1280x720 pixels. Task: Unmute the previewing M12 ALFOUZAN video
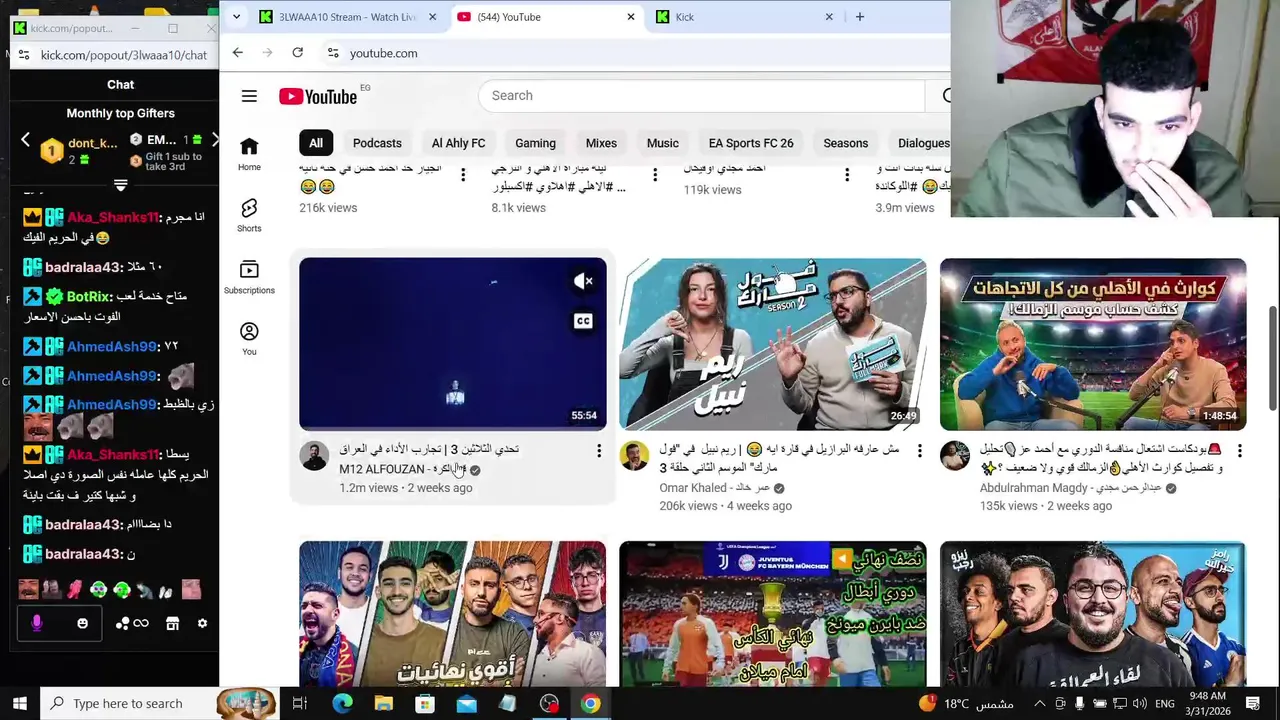(584, 282)
